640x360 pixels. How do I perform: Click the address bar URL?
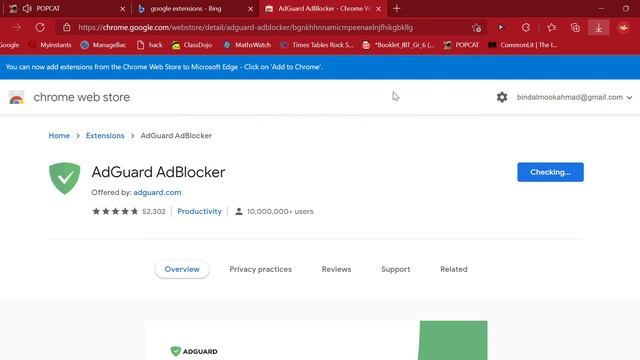point(245,27)
